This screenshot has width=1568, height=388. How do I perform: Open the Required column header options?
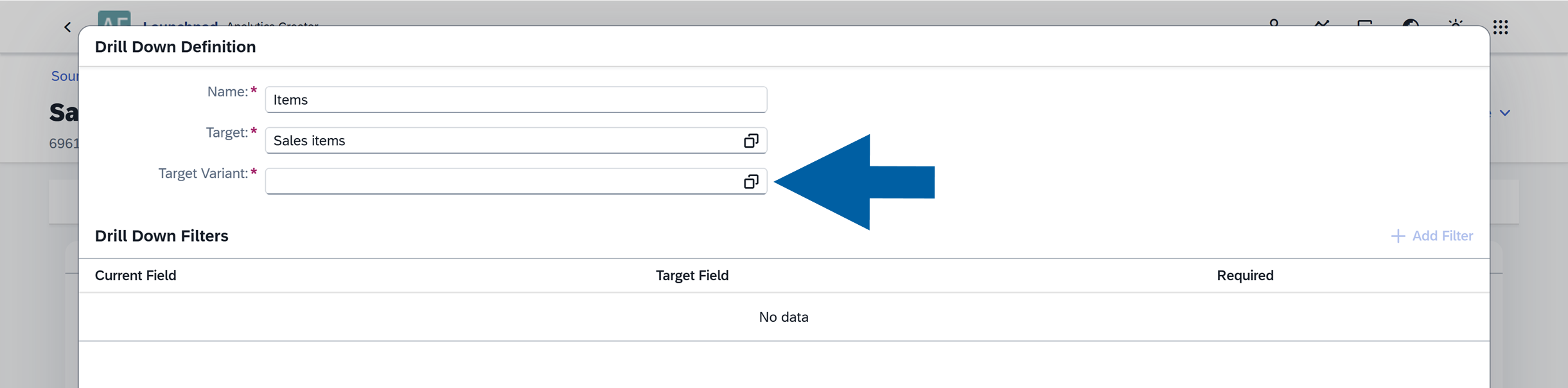pos(1245,275)
